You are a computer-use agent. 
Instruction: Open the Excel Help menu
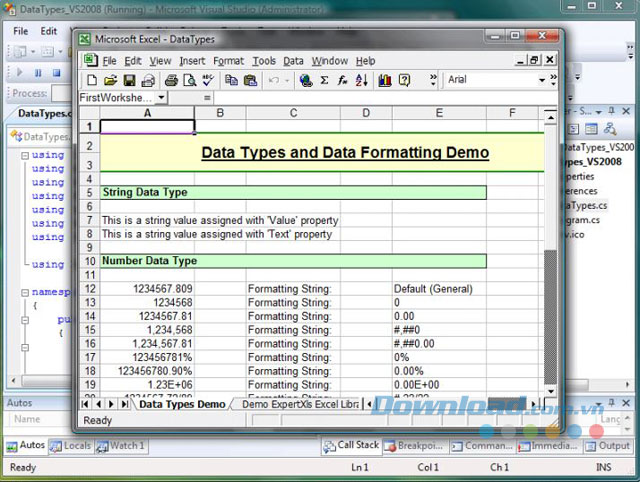point(365,61)
